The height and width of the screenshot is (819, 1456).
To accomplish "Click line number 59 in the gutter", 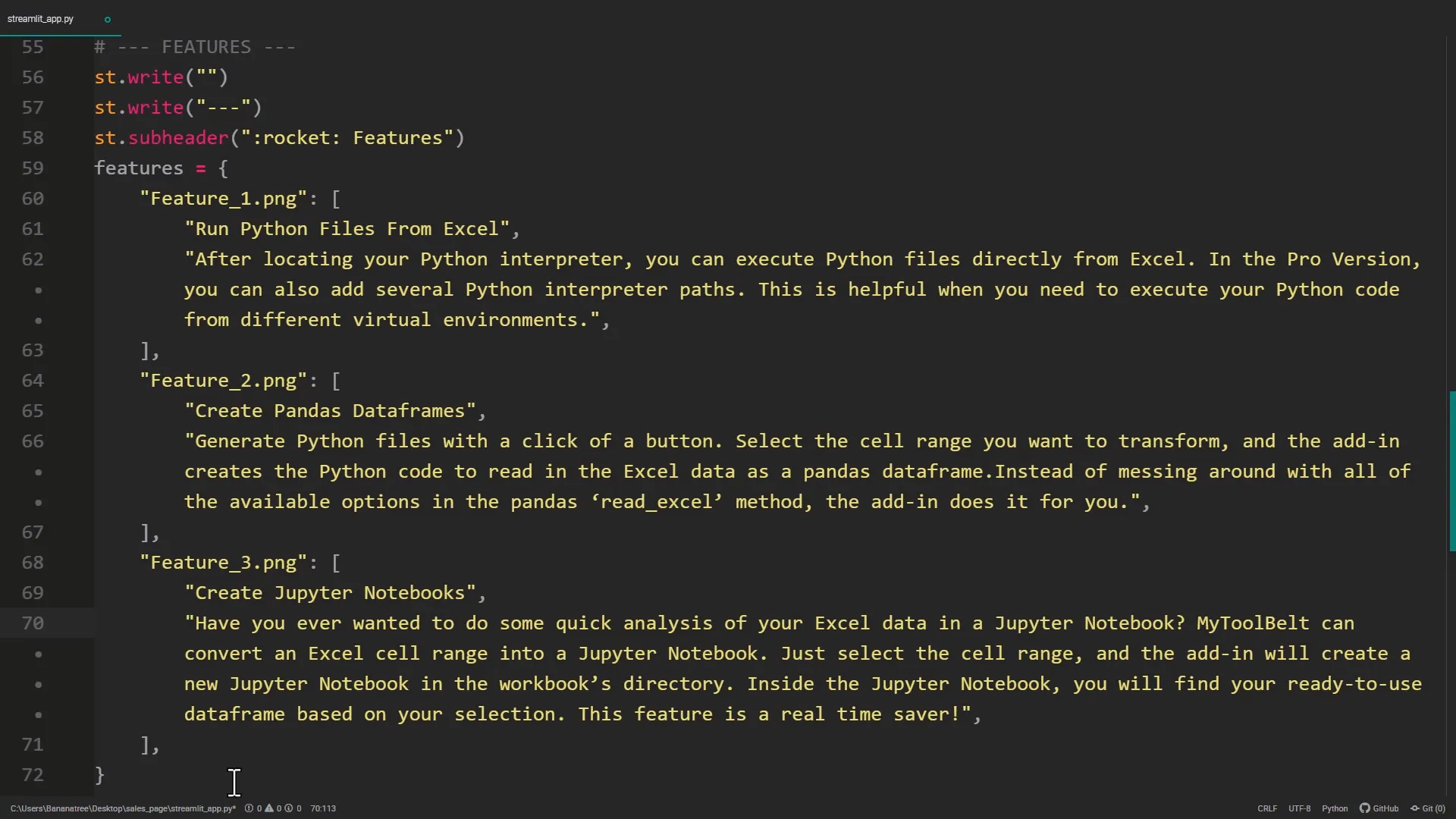I will [x=33, y=168].
